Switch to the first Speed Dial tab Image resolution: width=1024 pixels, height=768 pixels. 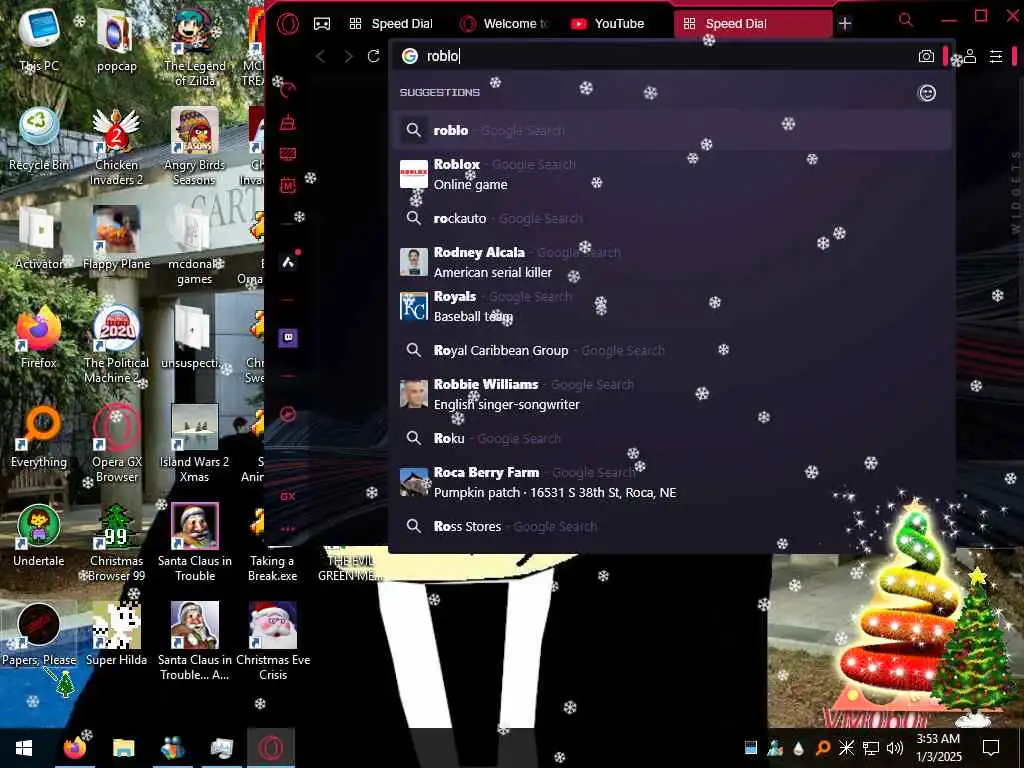tap(391, 24)
